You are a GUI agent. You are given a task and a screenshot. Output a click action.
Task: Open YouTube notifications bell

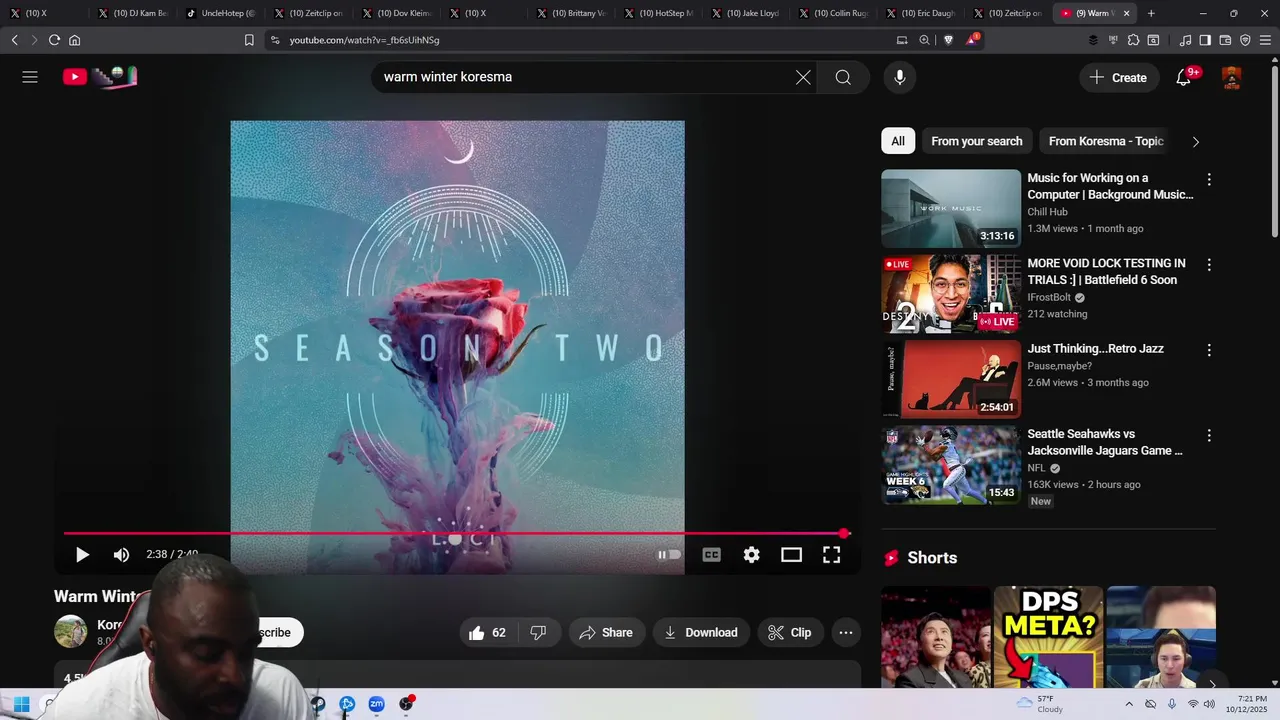coord(1184,77)
